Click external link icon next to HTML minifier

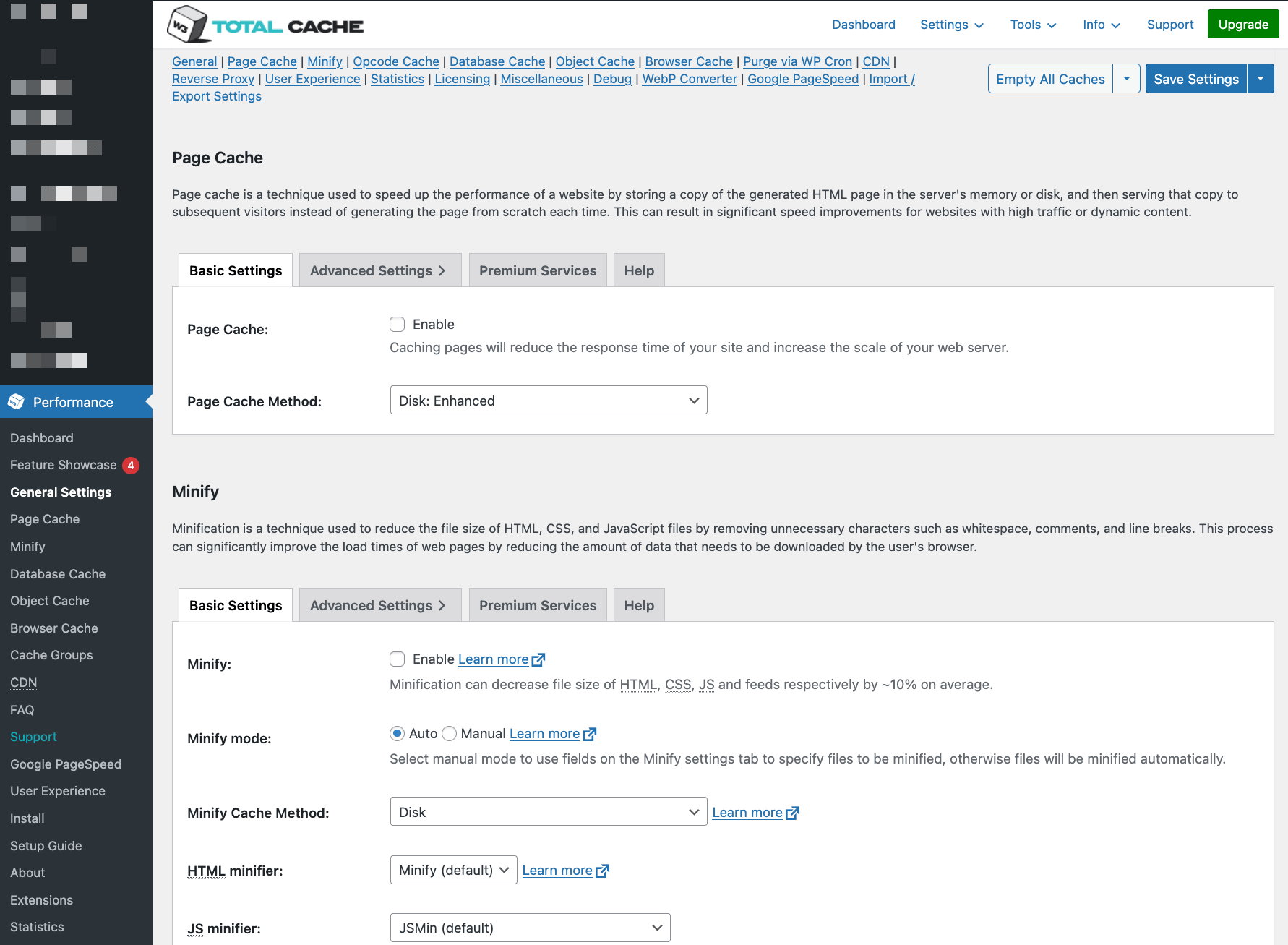602,871
